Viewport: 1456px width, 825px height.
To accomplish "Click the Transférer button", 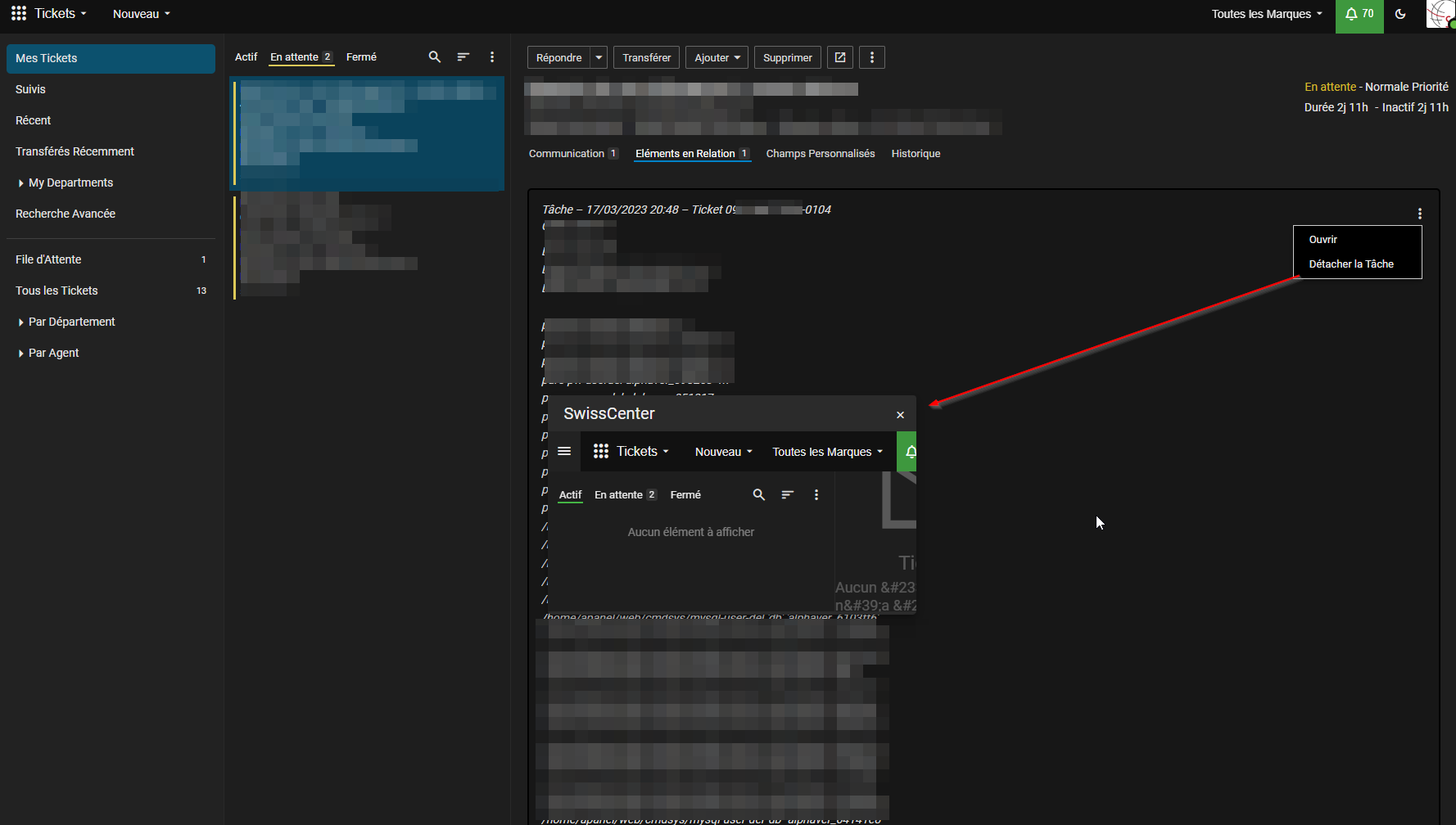I will [x=646, y=57].
